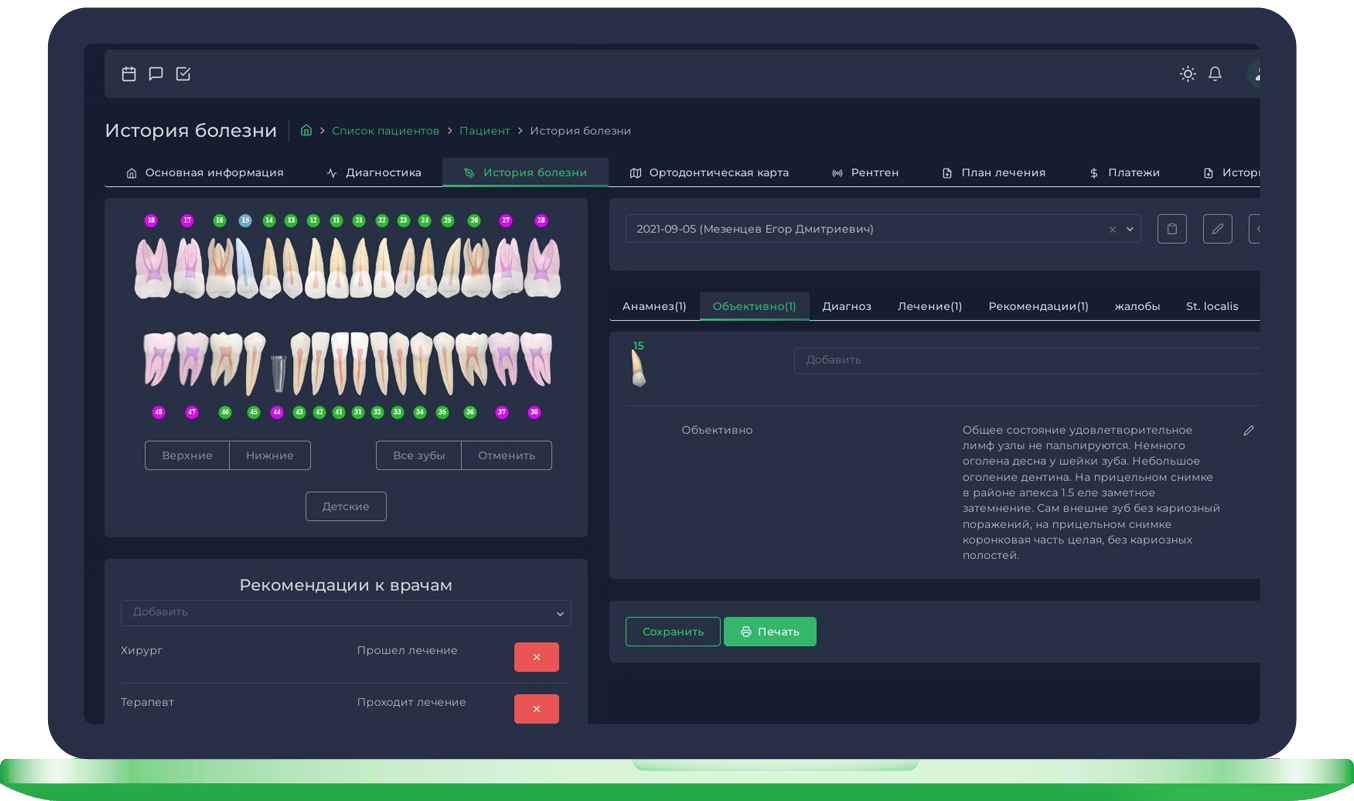Edit the Объективно note with pencil icon
The height and width of the screenshot is (801, 1354).
(x=1248, y=431)
